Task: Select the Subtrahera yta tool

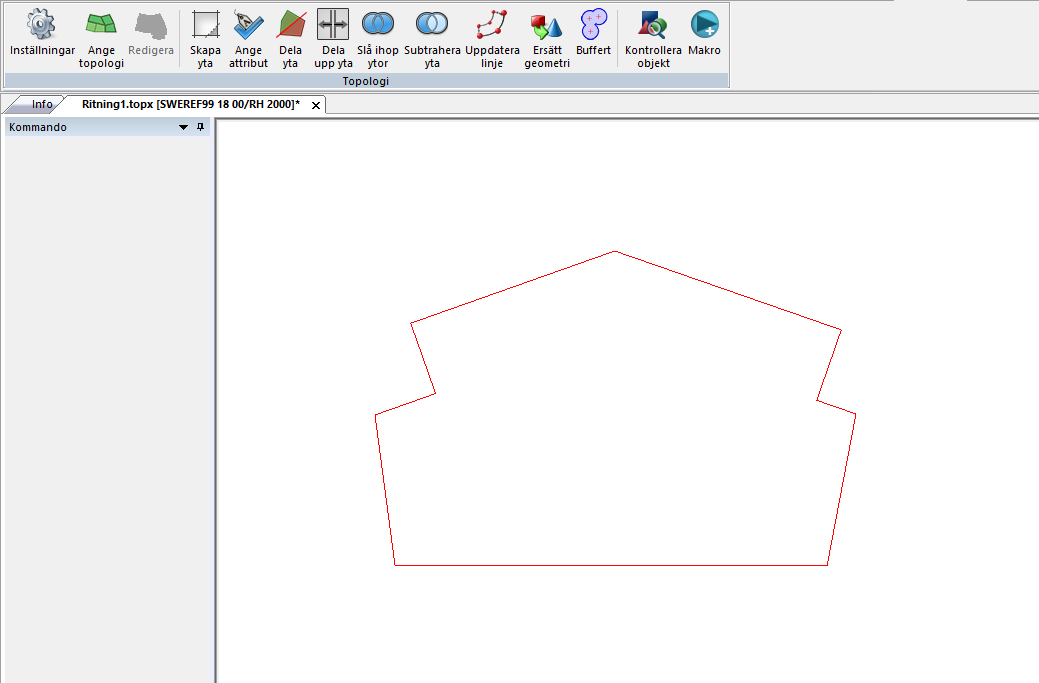Action: click(432, 38)
